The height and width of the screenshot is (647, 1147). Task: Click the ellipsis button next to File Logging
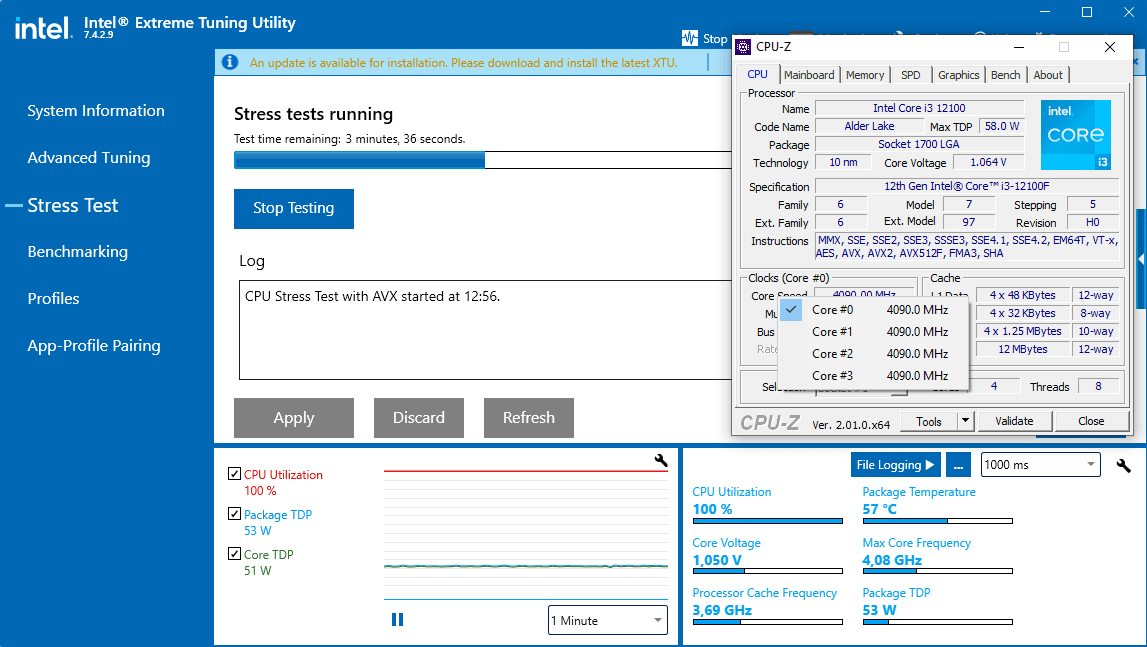958,465
